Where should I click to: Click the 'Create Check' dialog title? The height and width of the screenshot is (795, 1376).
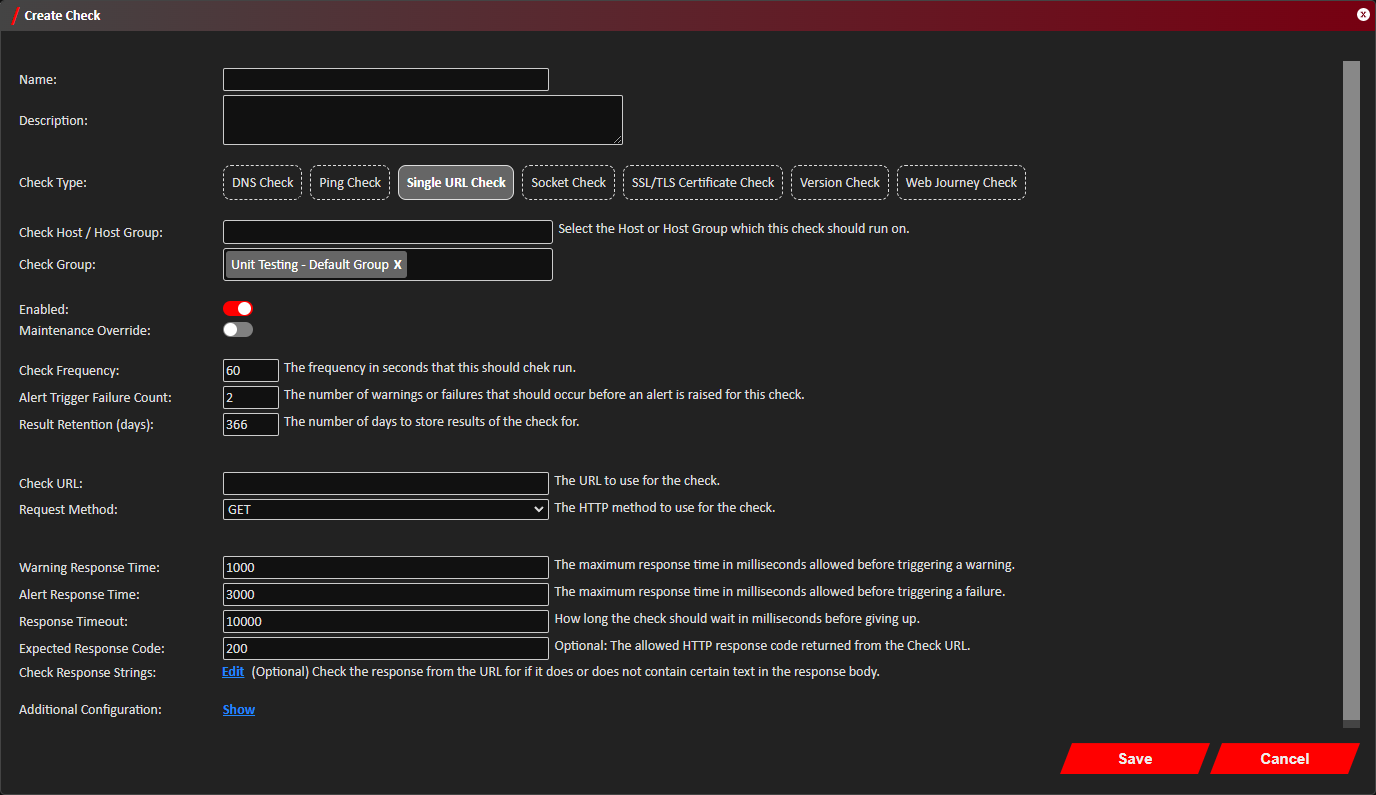click(62, 16)
